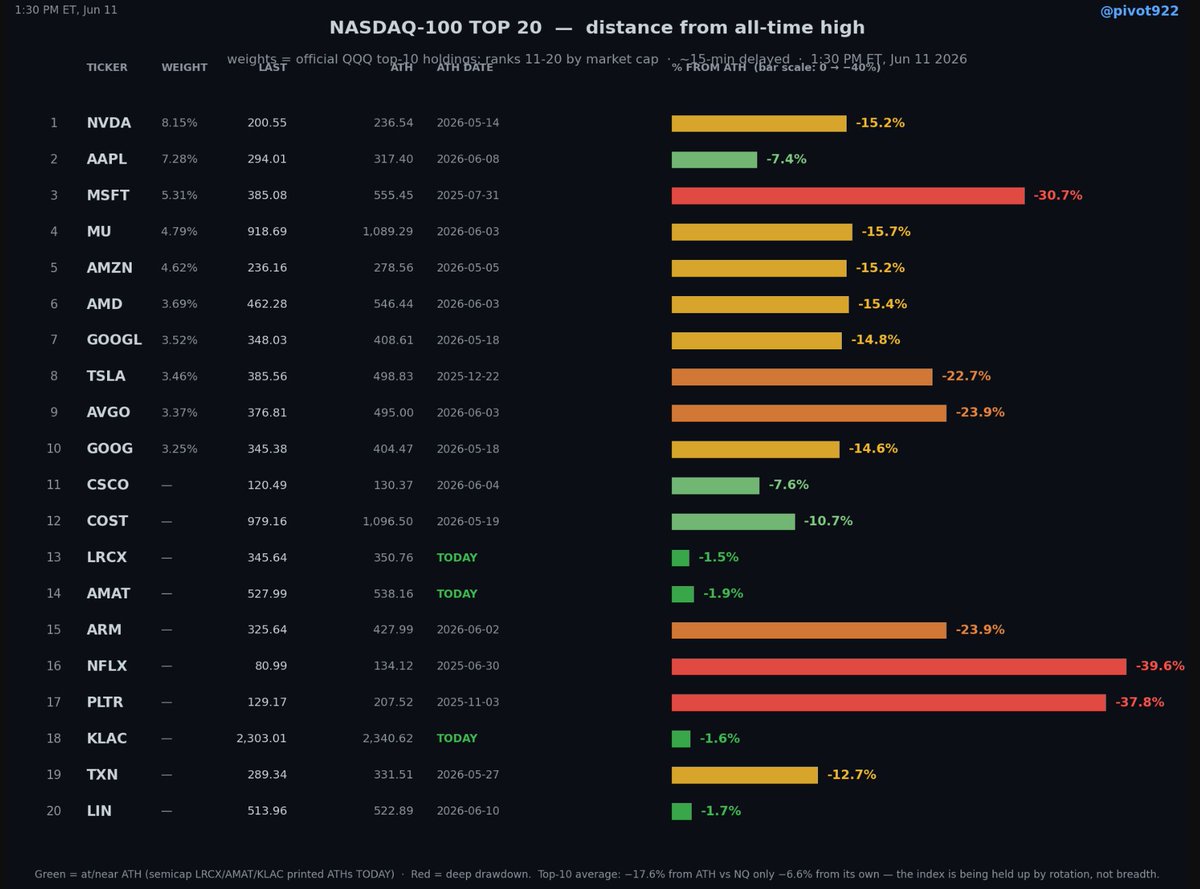Image resolution: width=1200 pixels, height=889 pixels.
Task: Click the GOOGL ticker
Action: tap(114, 340)
